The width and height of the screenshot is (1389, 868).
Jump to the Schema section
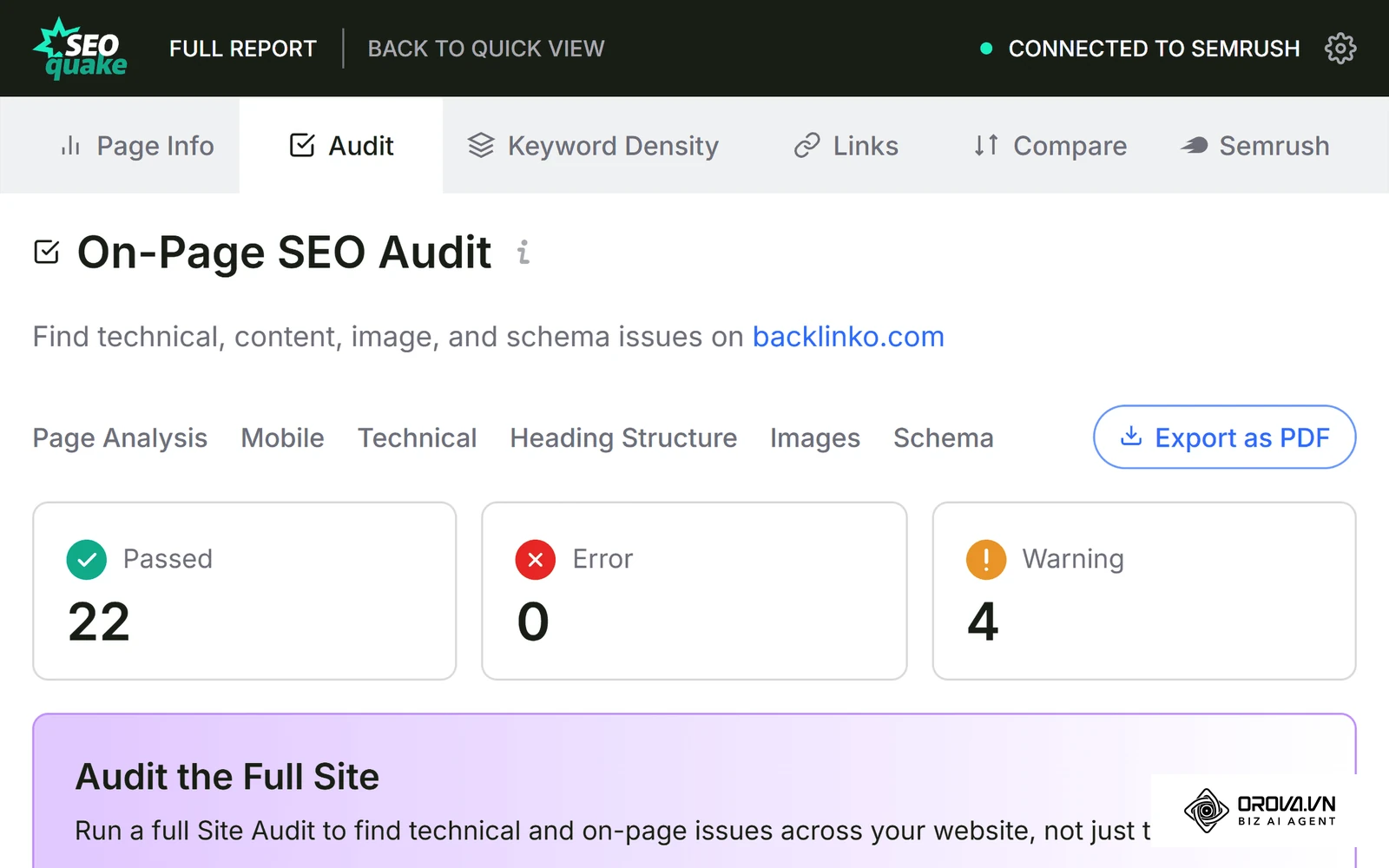(x=944, y=438)
